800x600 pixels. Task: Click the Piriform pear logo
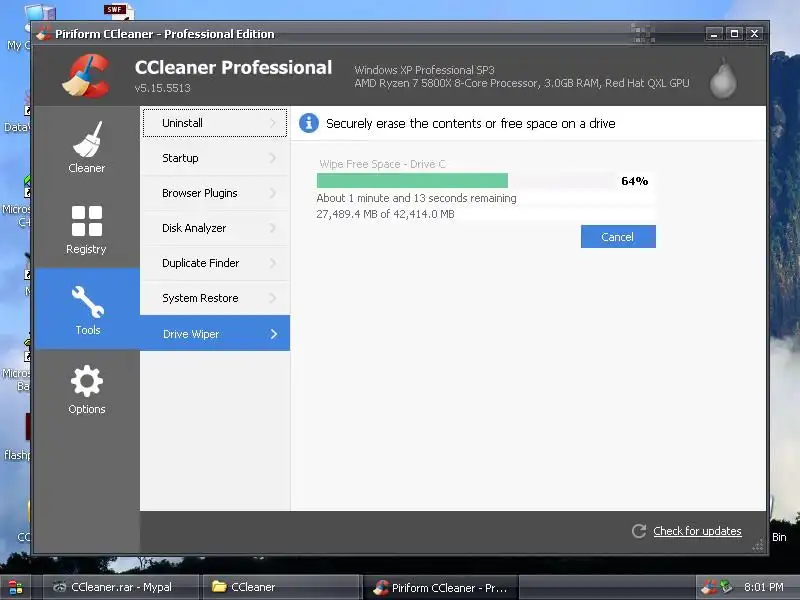[723, 78]
